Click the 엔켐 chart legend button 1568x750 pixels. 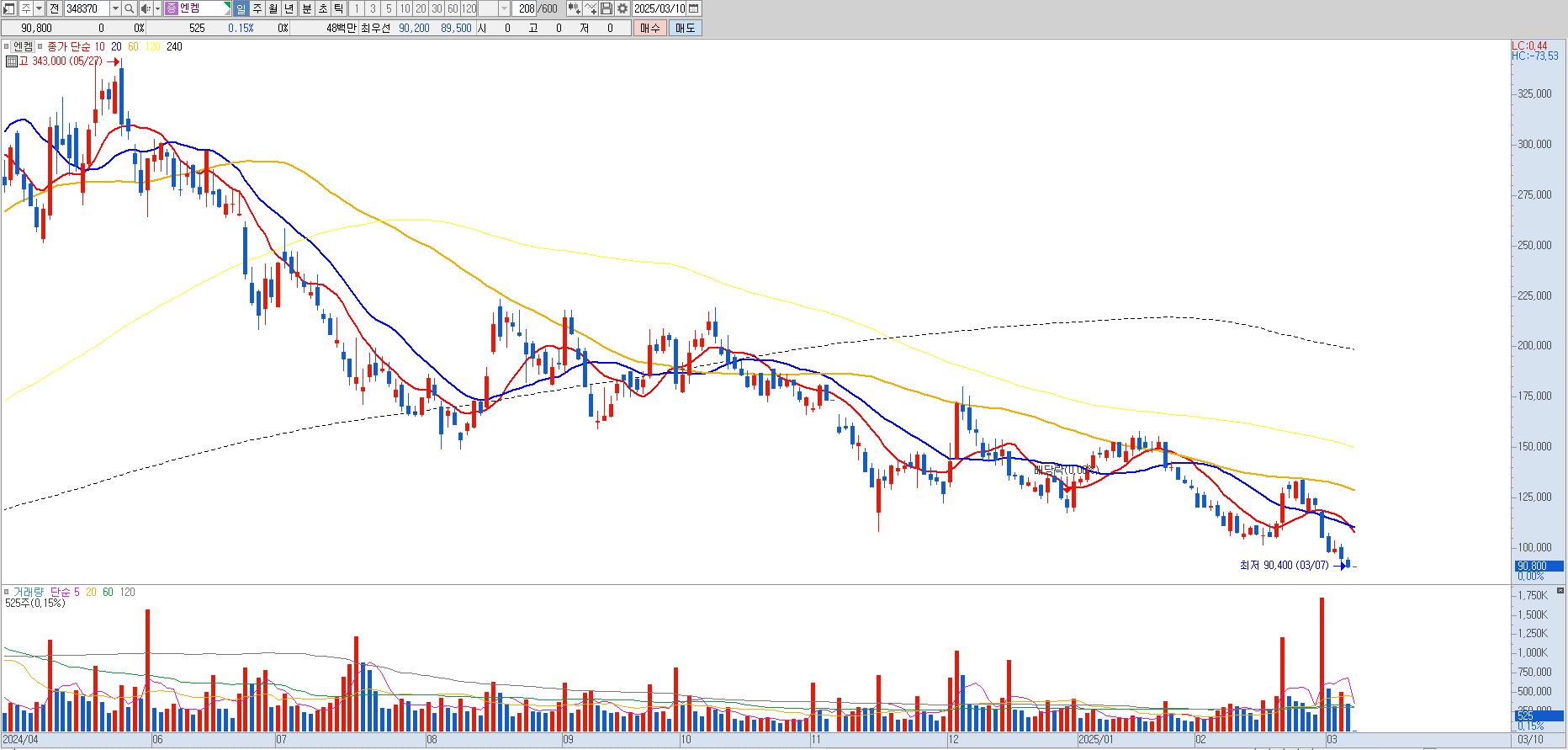(x=23, y=46)
